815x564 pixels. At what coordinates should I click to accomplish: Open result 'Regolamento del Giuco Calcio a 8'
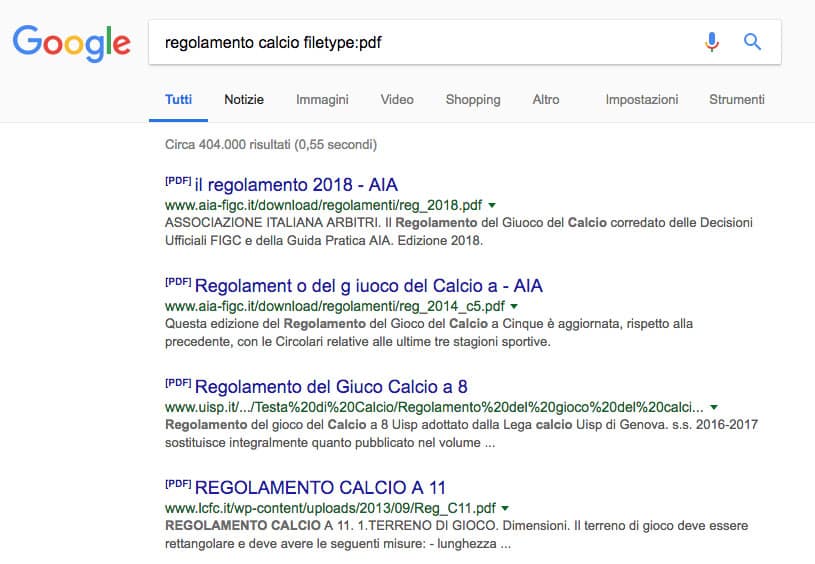click(331, 386)
